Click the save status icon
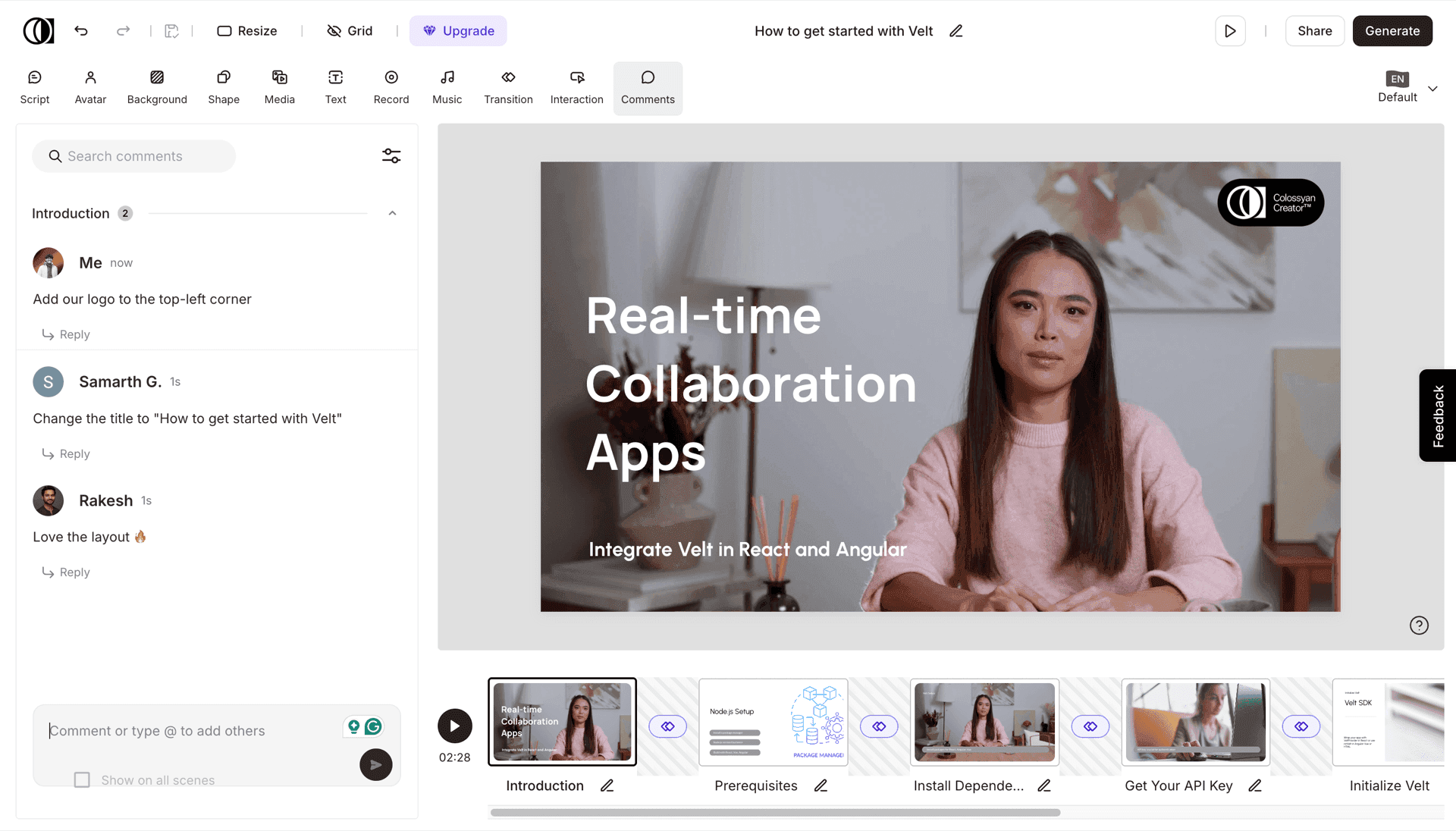Image resolution: width=1456 pixels, height=831 pixels. pyautogui.click(x=172, y=31)
